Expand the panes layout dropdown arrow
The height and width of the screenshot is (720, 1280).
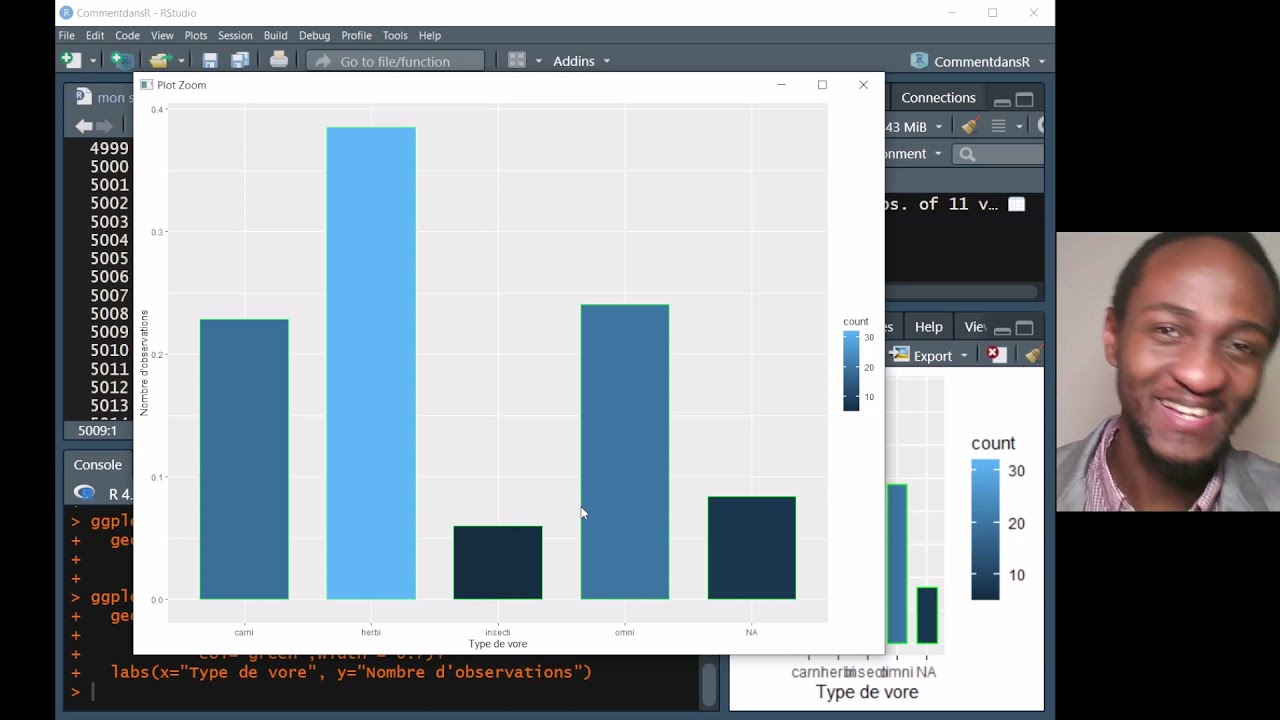(538, 61)
